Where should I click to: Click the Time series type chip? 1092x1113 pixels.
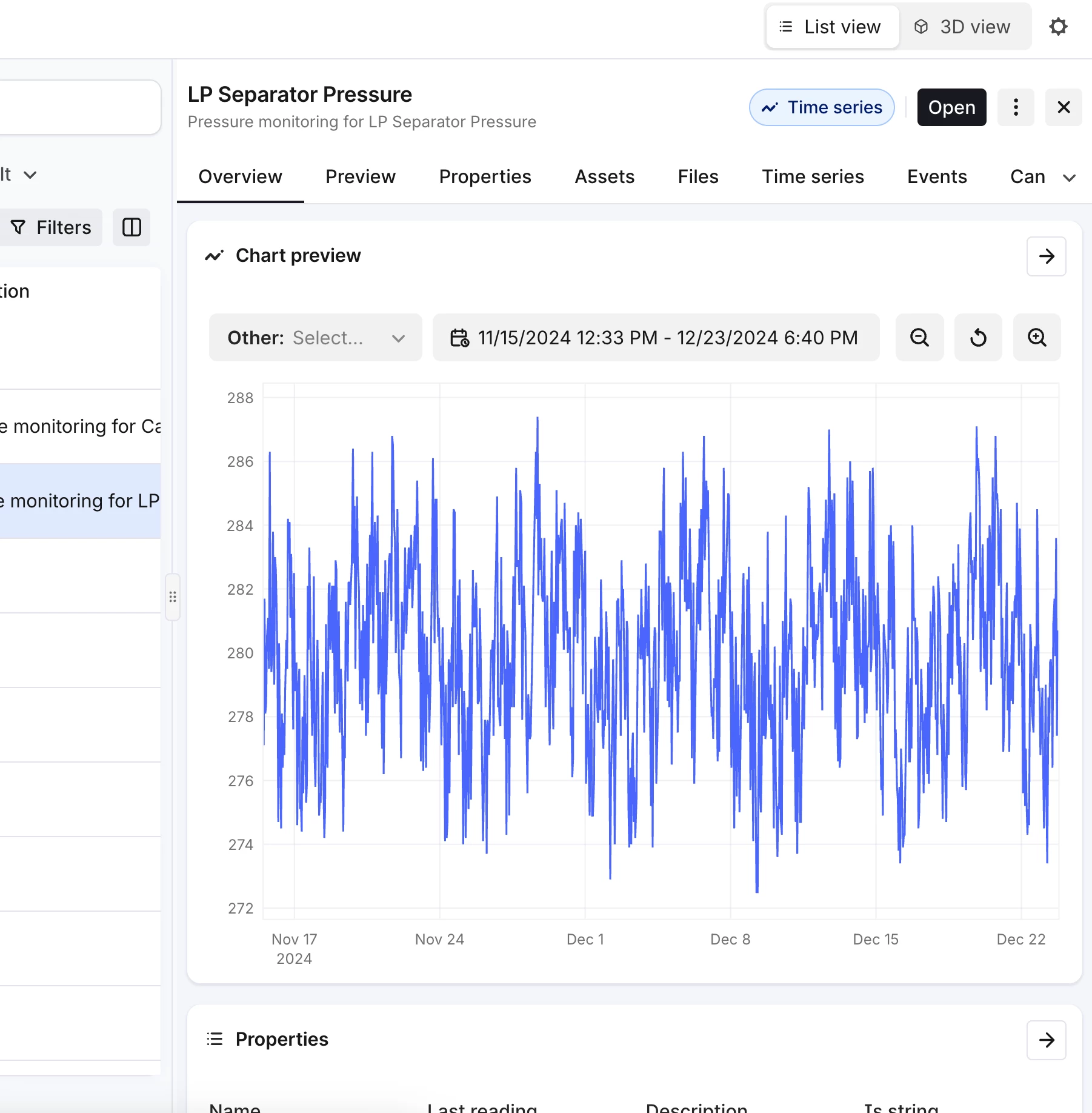pyautogui.click(x=822, y=107)
